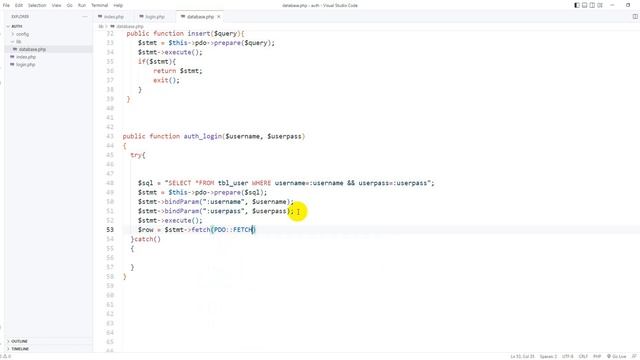
Task: Toggle the primary side bar layout icon
Action: [x=577, y=5]
